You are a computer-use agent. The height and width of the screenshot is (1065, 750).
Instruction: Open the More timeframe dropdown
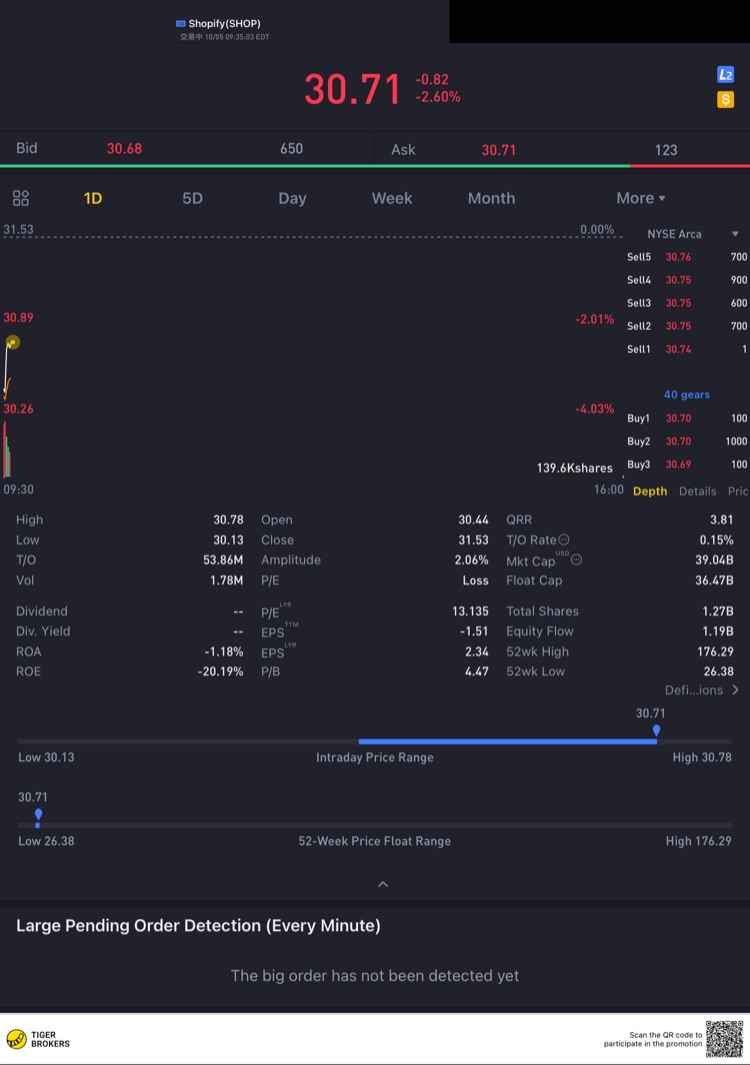641,198
